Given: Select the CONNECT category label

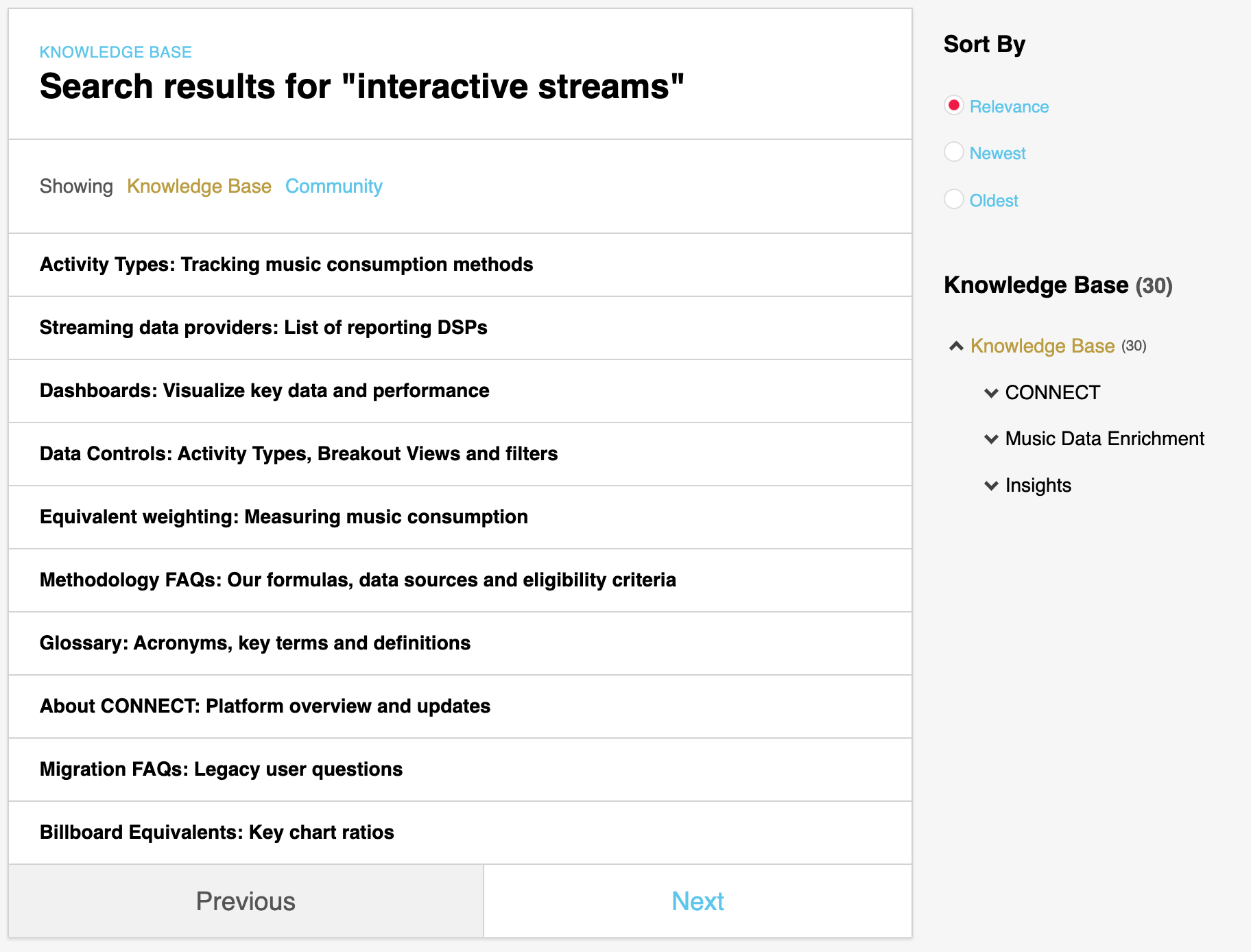Looking at the screenshot, I should pyautogui.click(x=1052, y=392).
